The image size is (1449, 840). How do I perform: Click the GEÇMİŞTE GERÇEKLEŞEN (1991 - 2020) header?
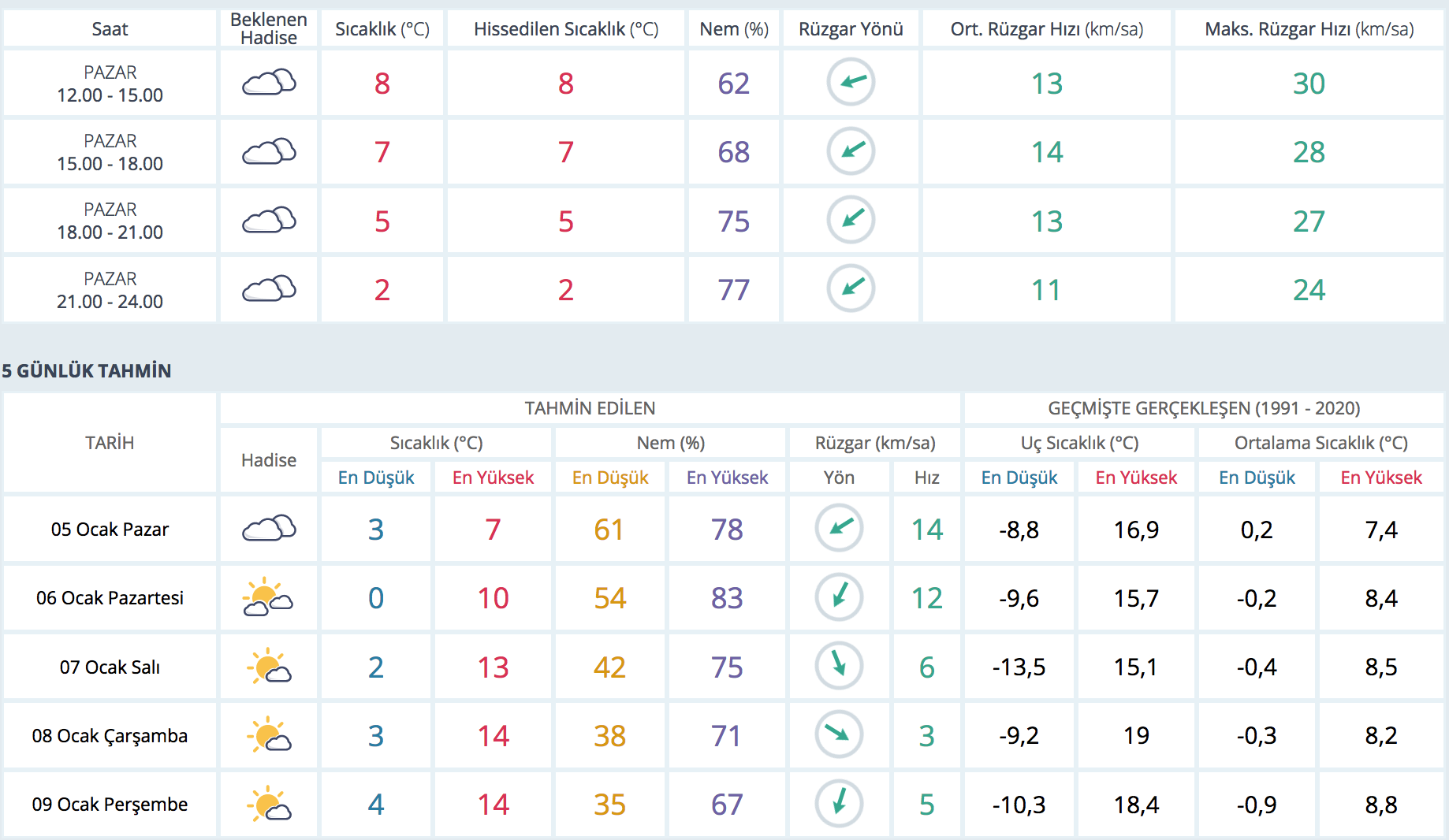pyautogui.click(x=1203, y=408)
